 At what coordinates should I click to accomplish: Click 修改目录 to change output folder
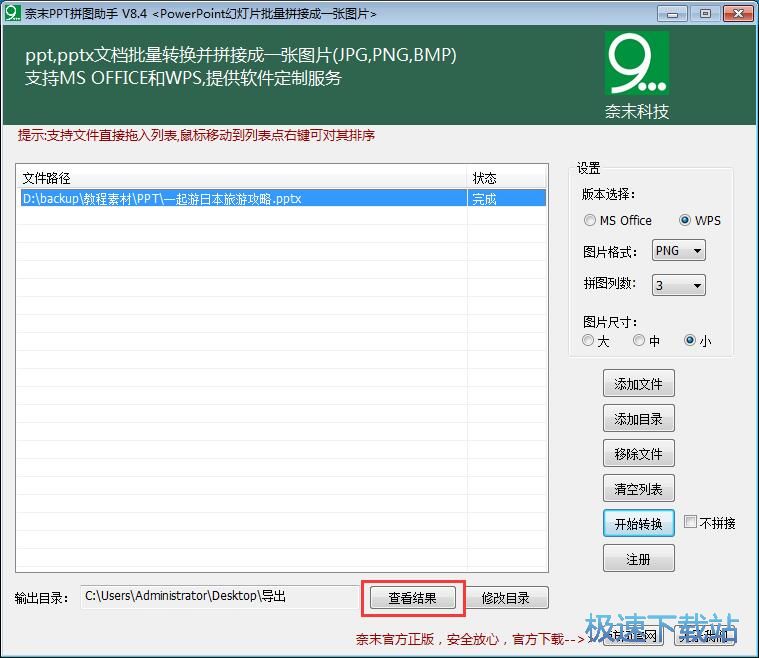click(x=506, y=598)
